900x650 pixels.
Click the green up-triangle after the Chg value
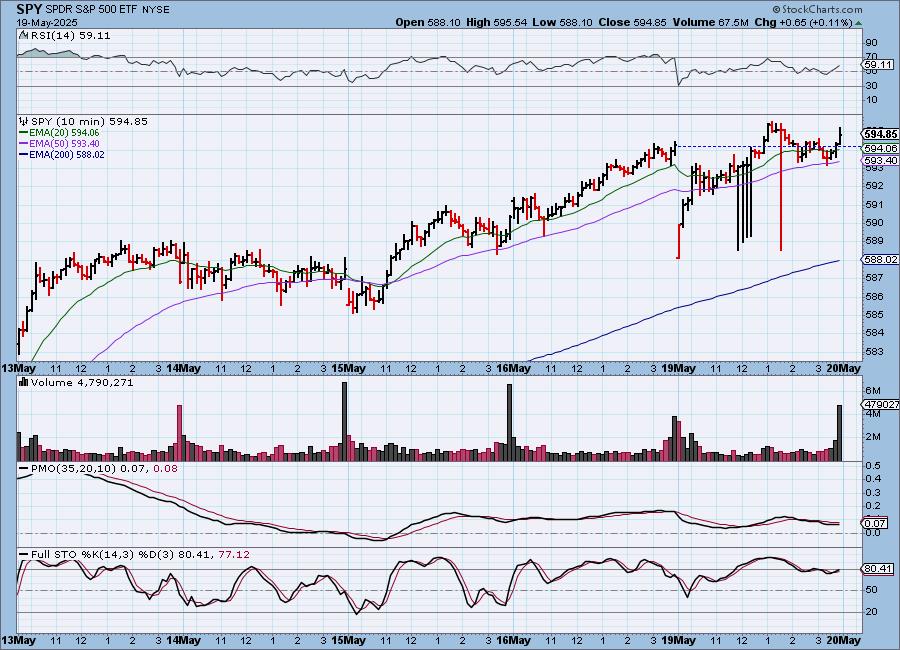[x=858, y=23]
